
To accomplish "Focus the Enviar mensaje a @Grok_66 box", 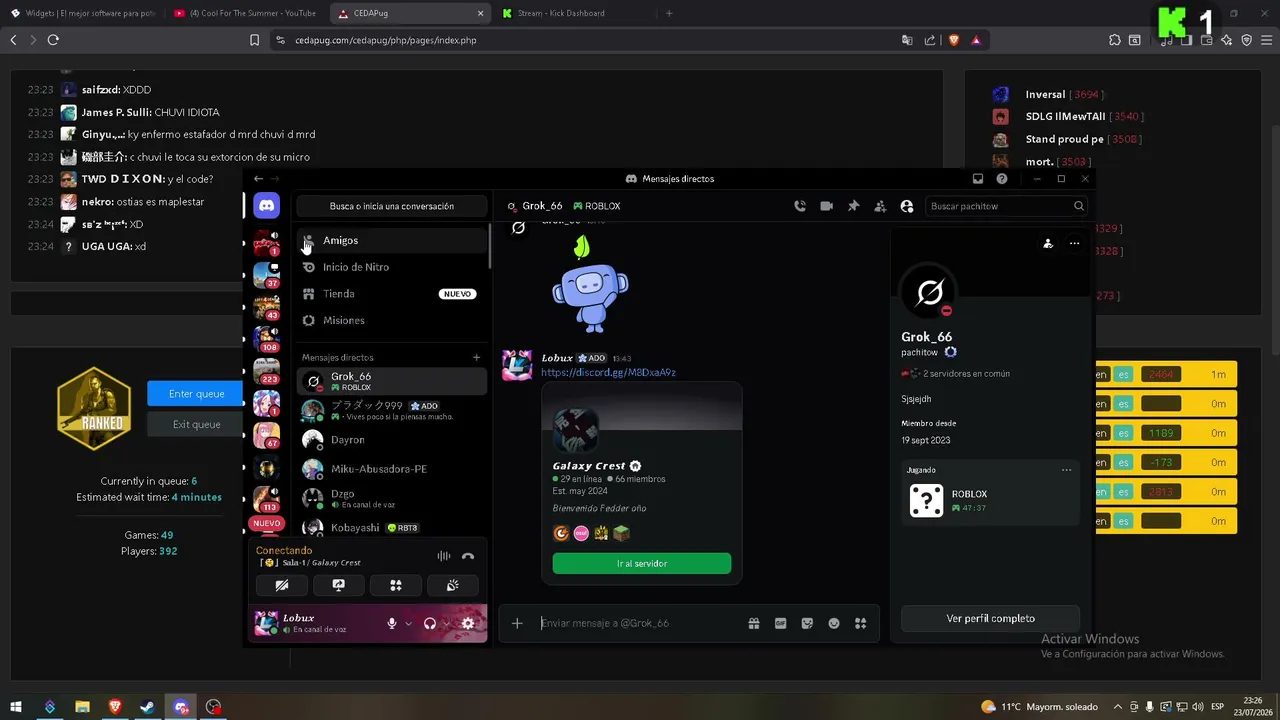I will click(x=640, y=623).
